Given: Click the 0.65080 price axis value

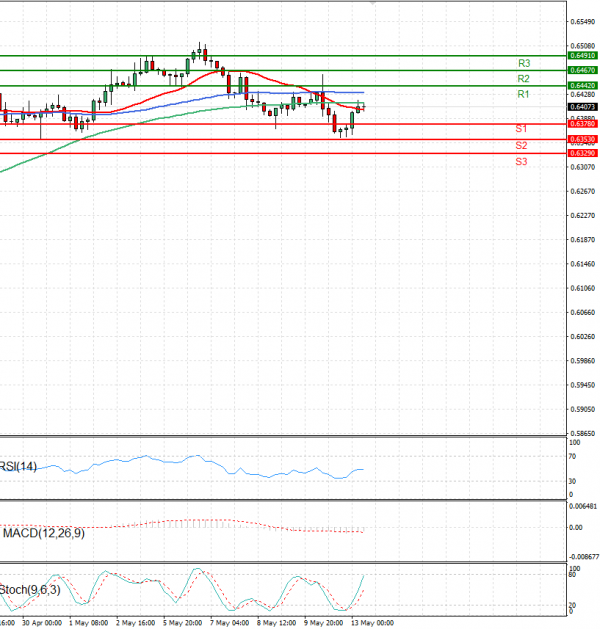Looking at the screenshot, I should point(583,46).
